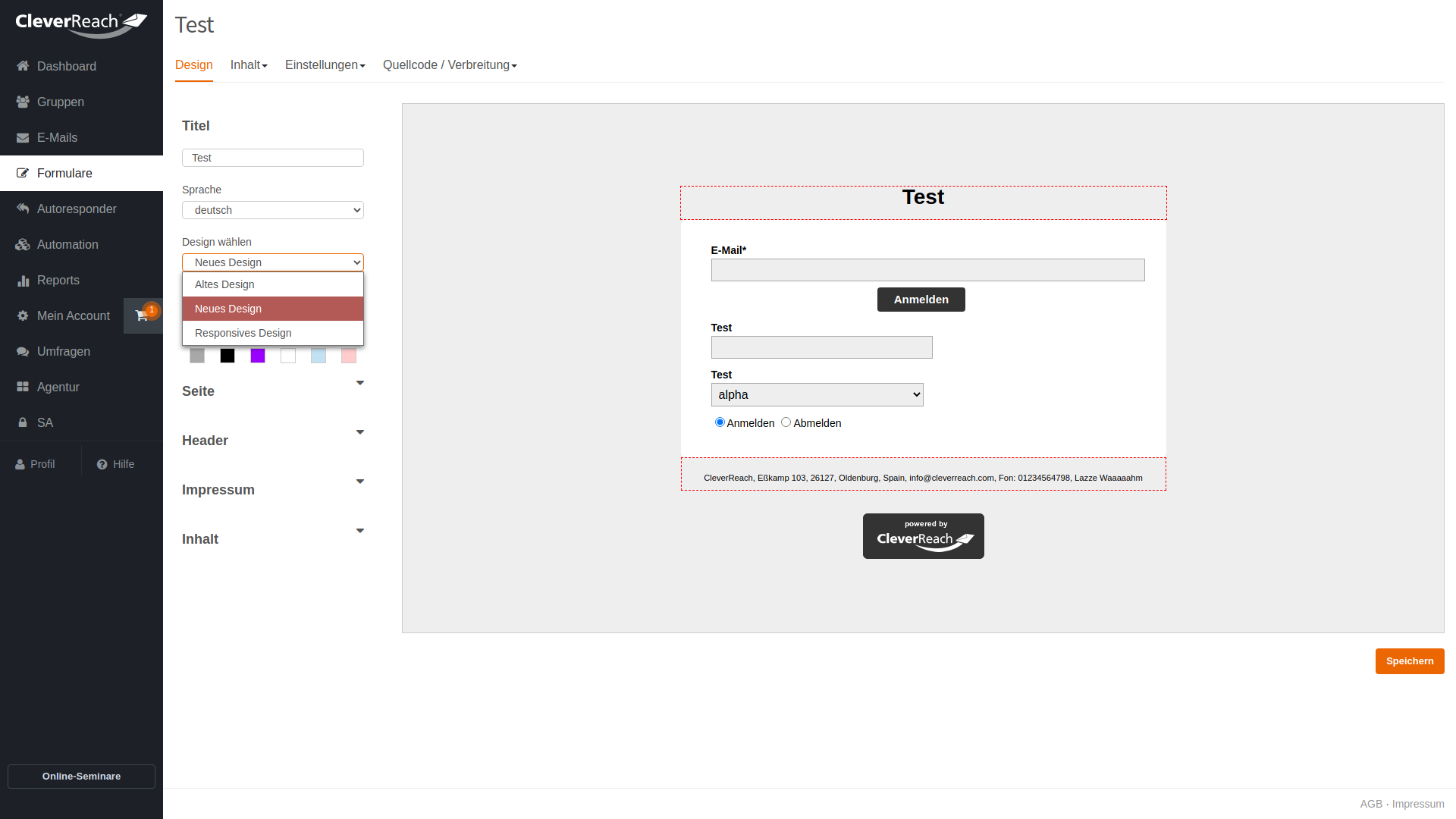Open Gruppen via its people icon
The width and height of the screenshot is (1456, 819).
[x=23, y=102]
